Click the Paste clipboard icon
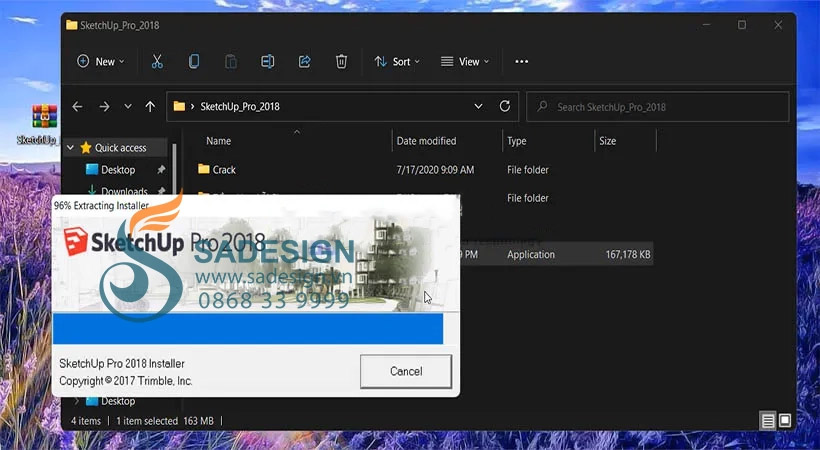820x450 pixels. [x=231, y=62]
